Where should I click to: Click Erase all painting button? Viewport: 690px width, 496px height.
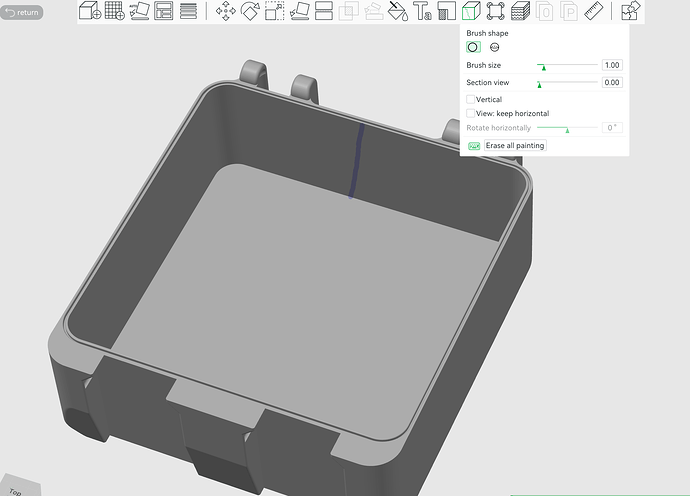[x=515, y=145]
